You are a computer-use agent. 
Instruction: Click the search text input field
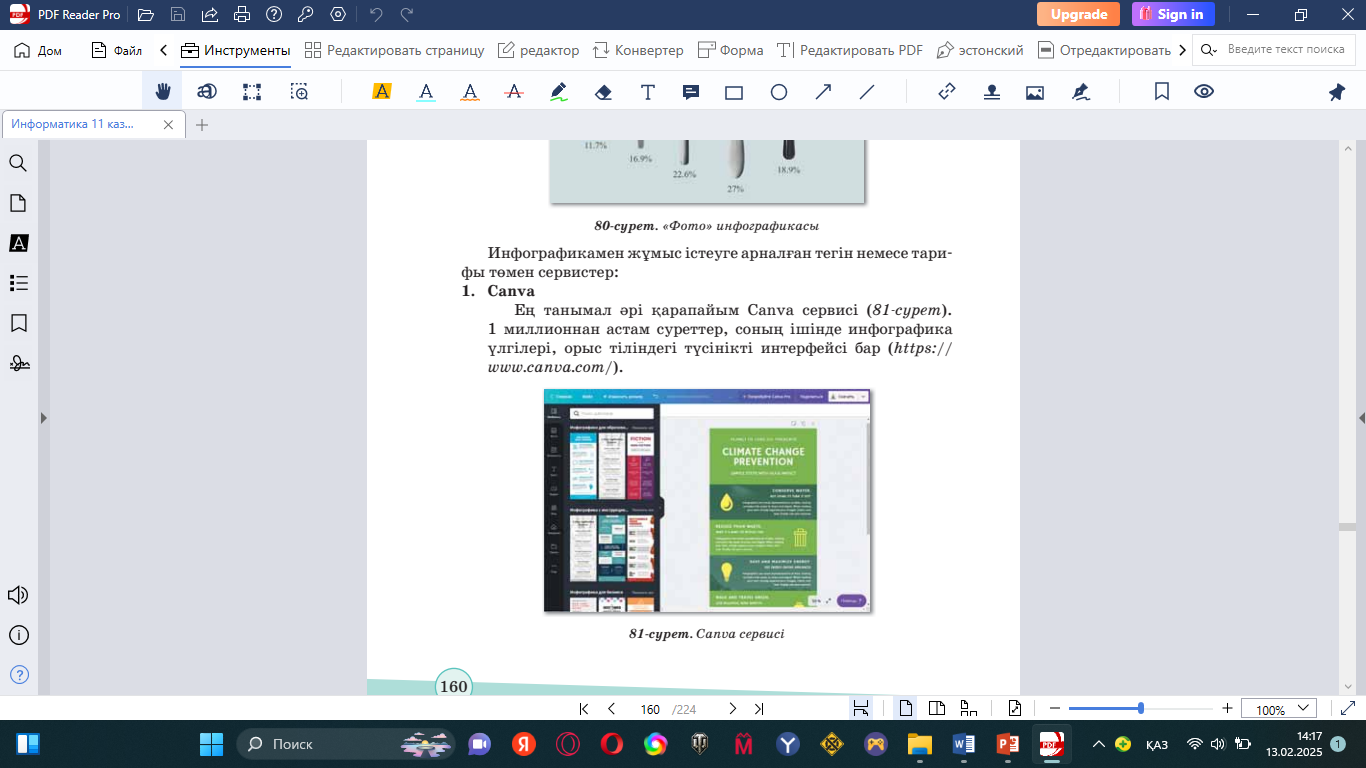click(1285, 50)
